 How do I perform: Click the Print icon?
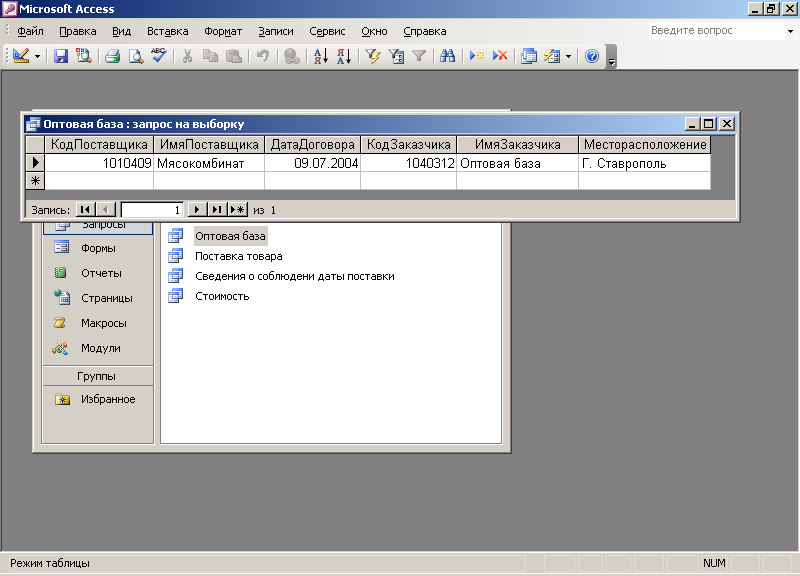[x=113, y=56]
